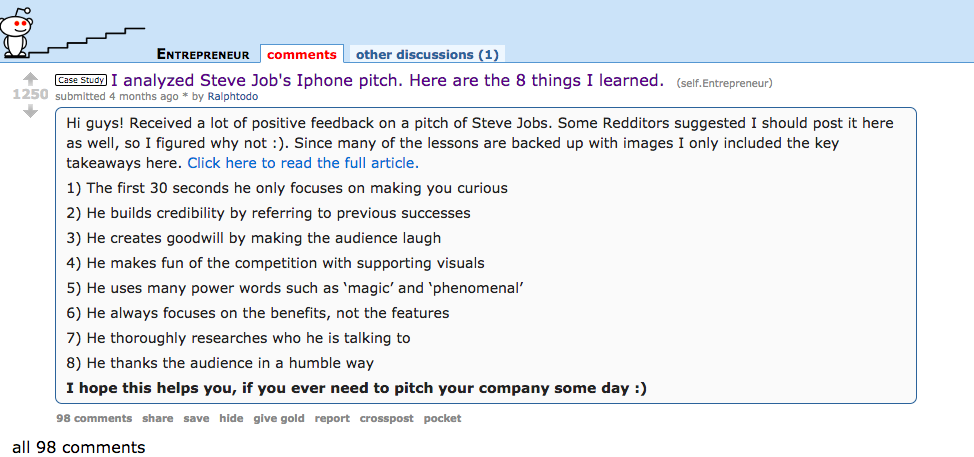Click here to read the full article
The image size is (974, 457).
(x=303, y=163)
